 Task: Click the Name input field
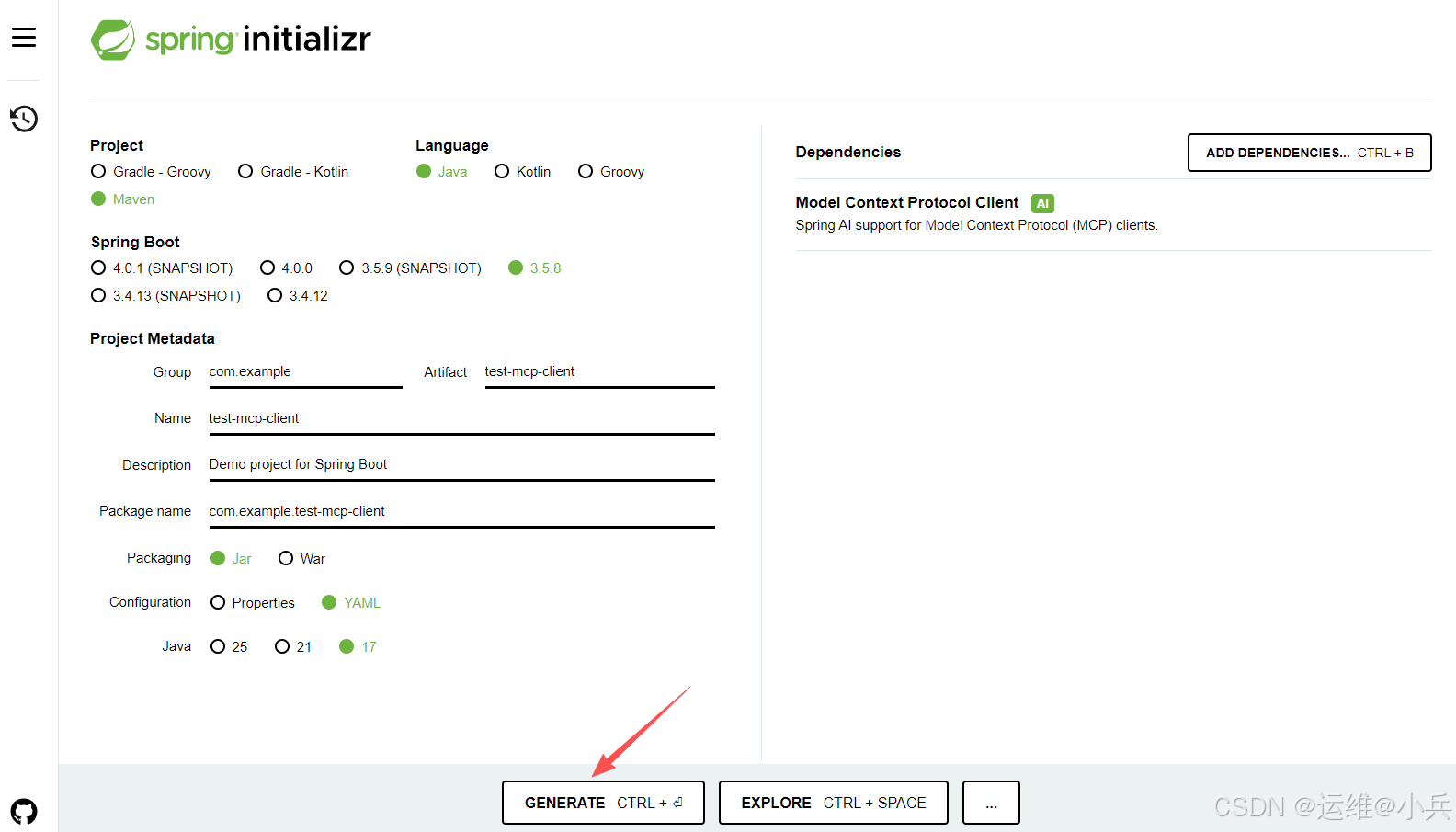[x=462, y=418]
